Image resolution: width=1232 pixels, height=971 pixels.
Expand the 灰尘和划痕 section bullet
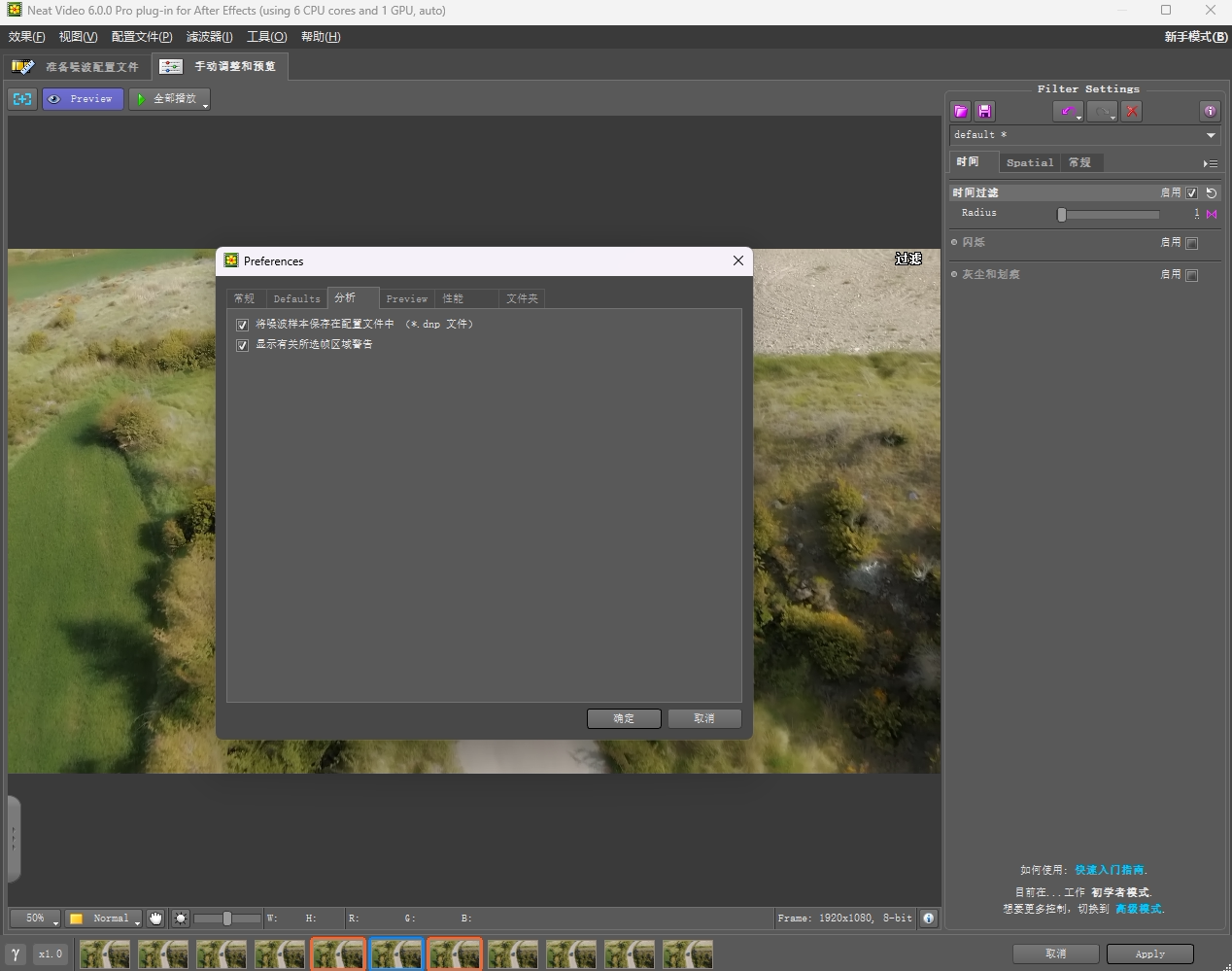tap(954, 274)
